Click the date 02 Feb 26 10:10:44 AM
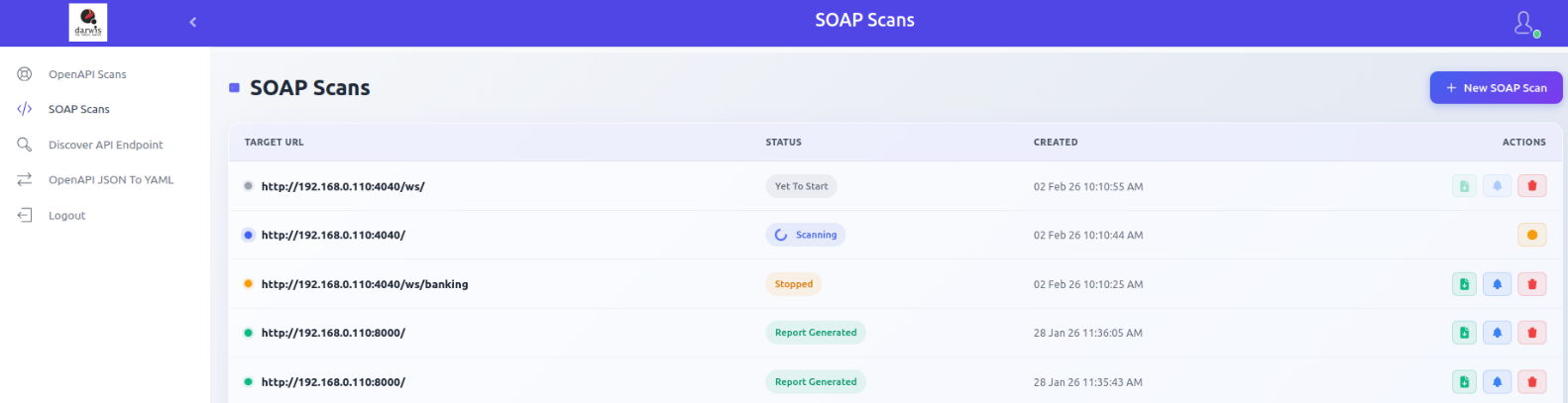The width and height of the screenshot is (1568, 403). (x=1088, y=235)
